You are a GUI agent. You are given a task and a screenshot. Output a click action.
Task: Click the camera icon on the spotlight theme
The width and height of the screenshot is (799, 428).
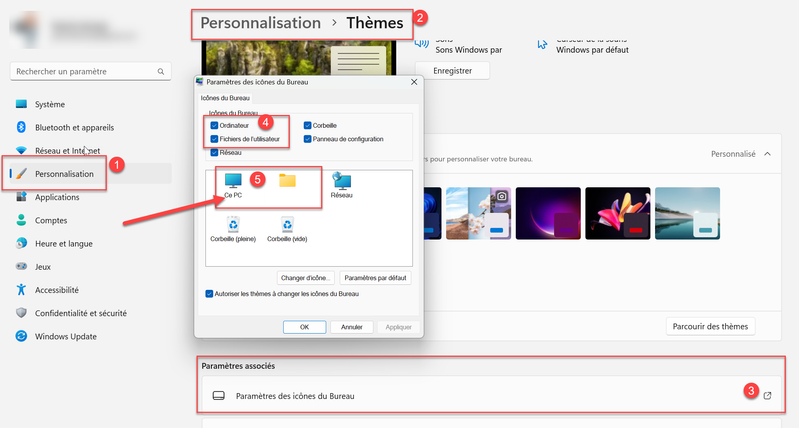click(x=501, y=196)
